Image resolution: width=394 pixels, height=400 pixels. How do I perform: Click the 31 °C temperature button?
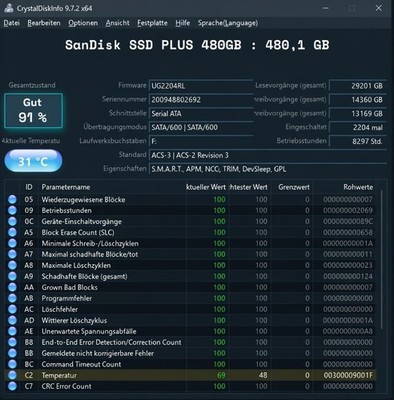pyautogui.click(x=33, y=161)
